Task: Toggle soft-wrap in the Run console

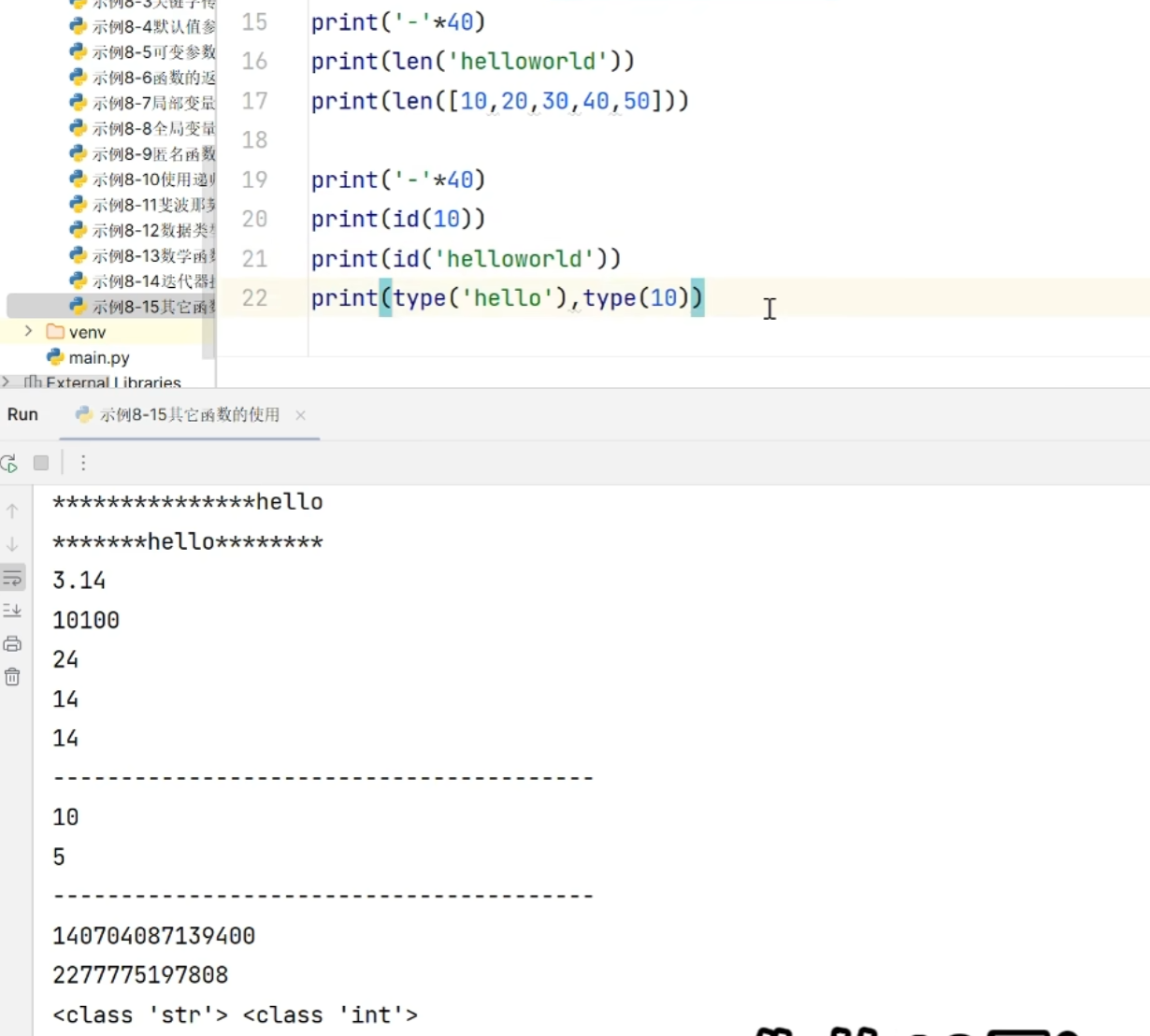Action: pos(12,578)
